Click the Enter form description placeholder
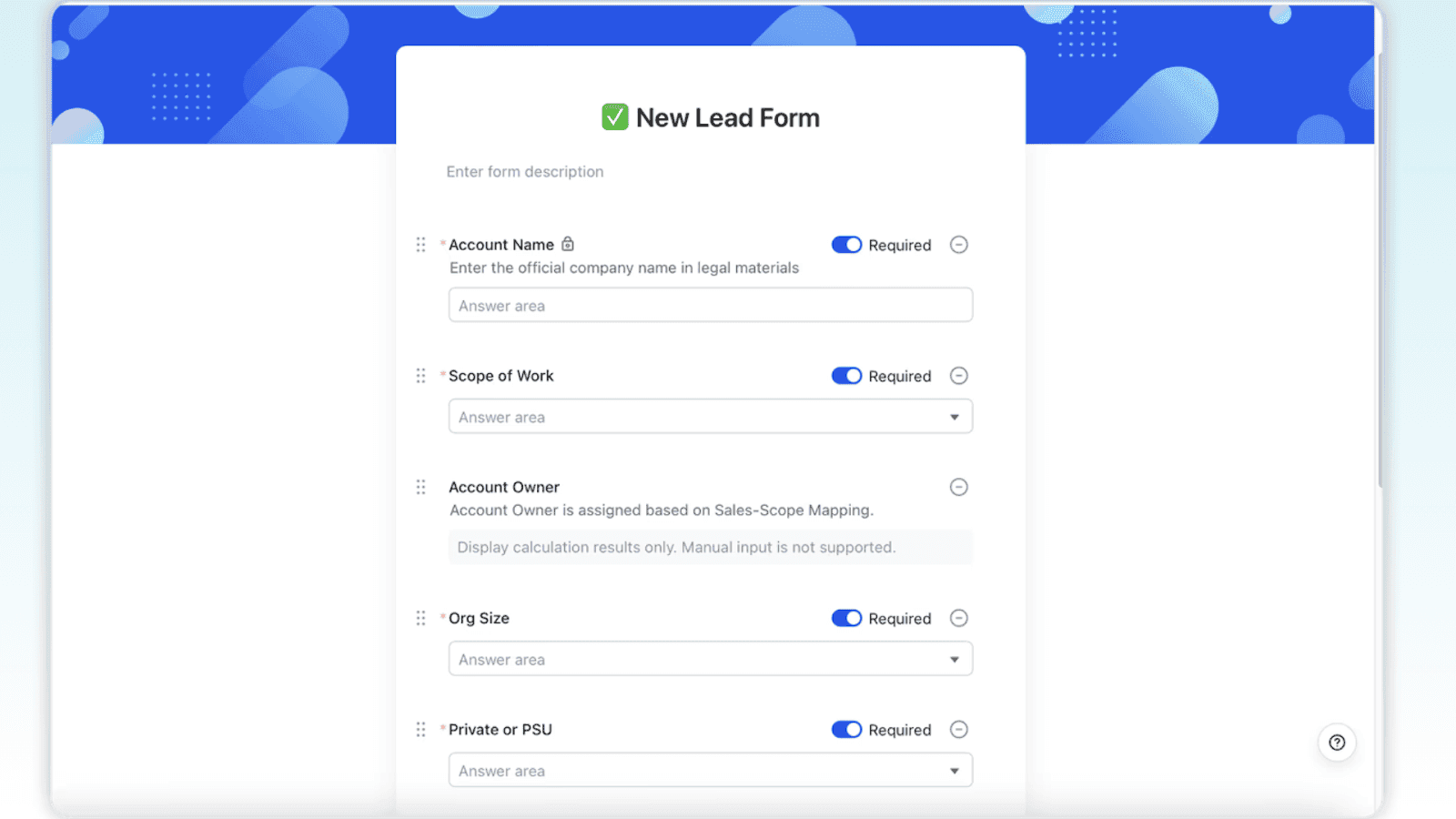 (x=525, y=171)
